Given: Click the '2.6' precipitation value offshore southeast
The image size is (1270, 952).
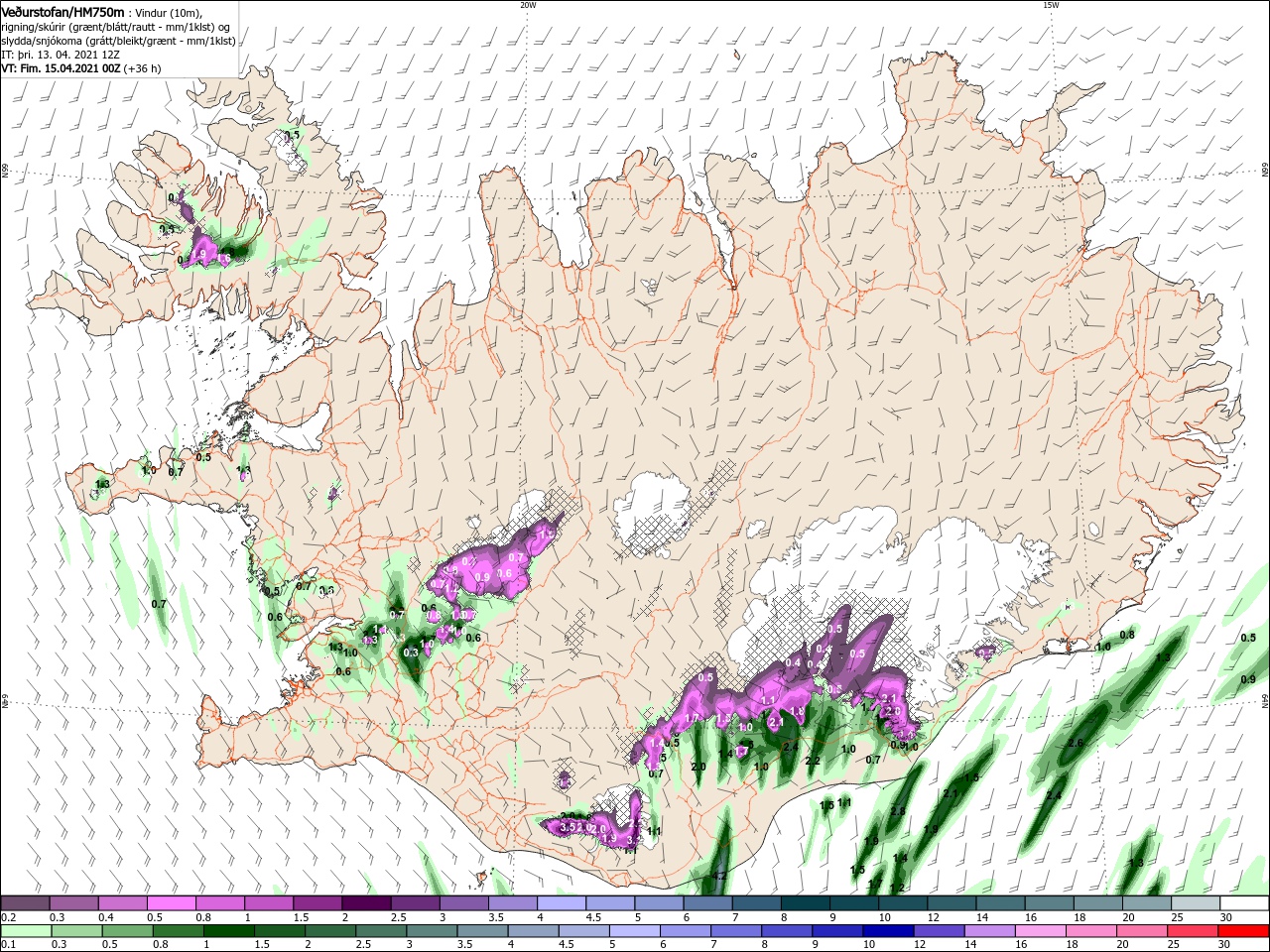Looking at the screenshot, I should 1075,743.
